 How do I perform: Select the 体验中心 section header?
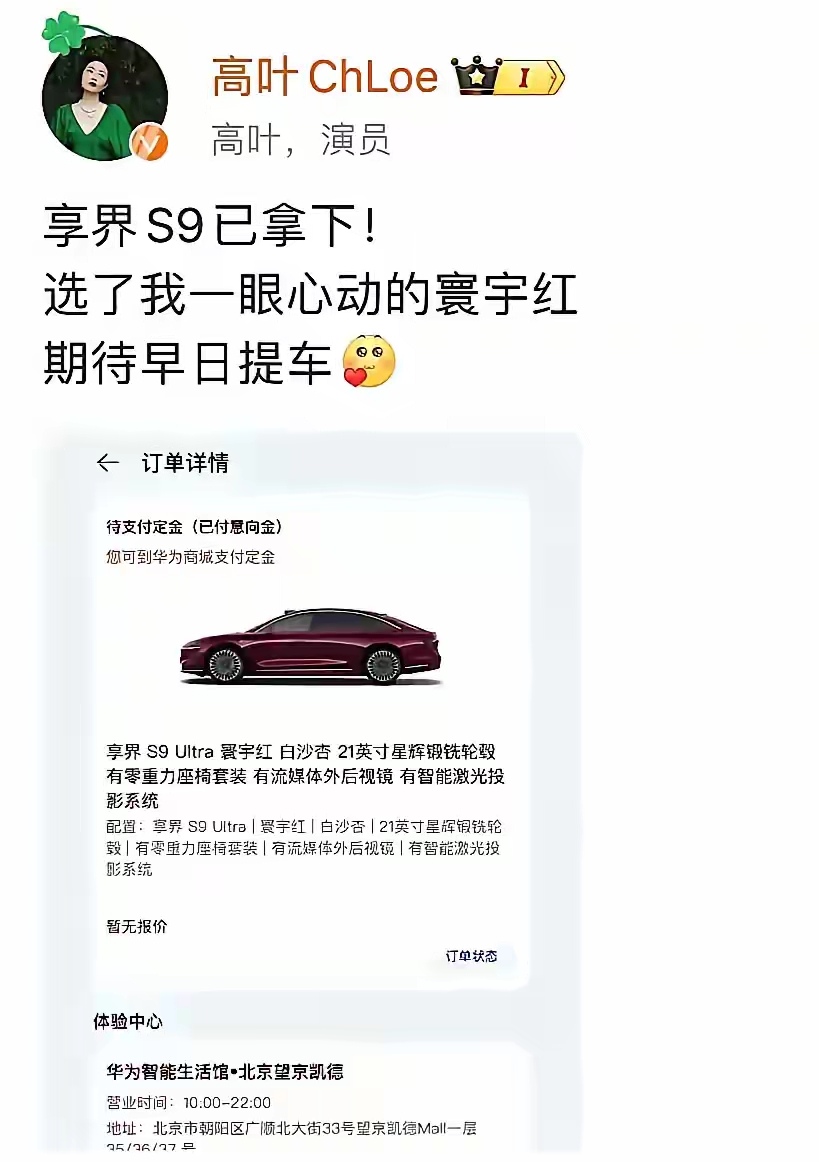127,1022
